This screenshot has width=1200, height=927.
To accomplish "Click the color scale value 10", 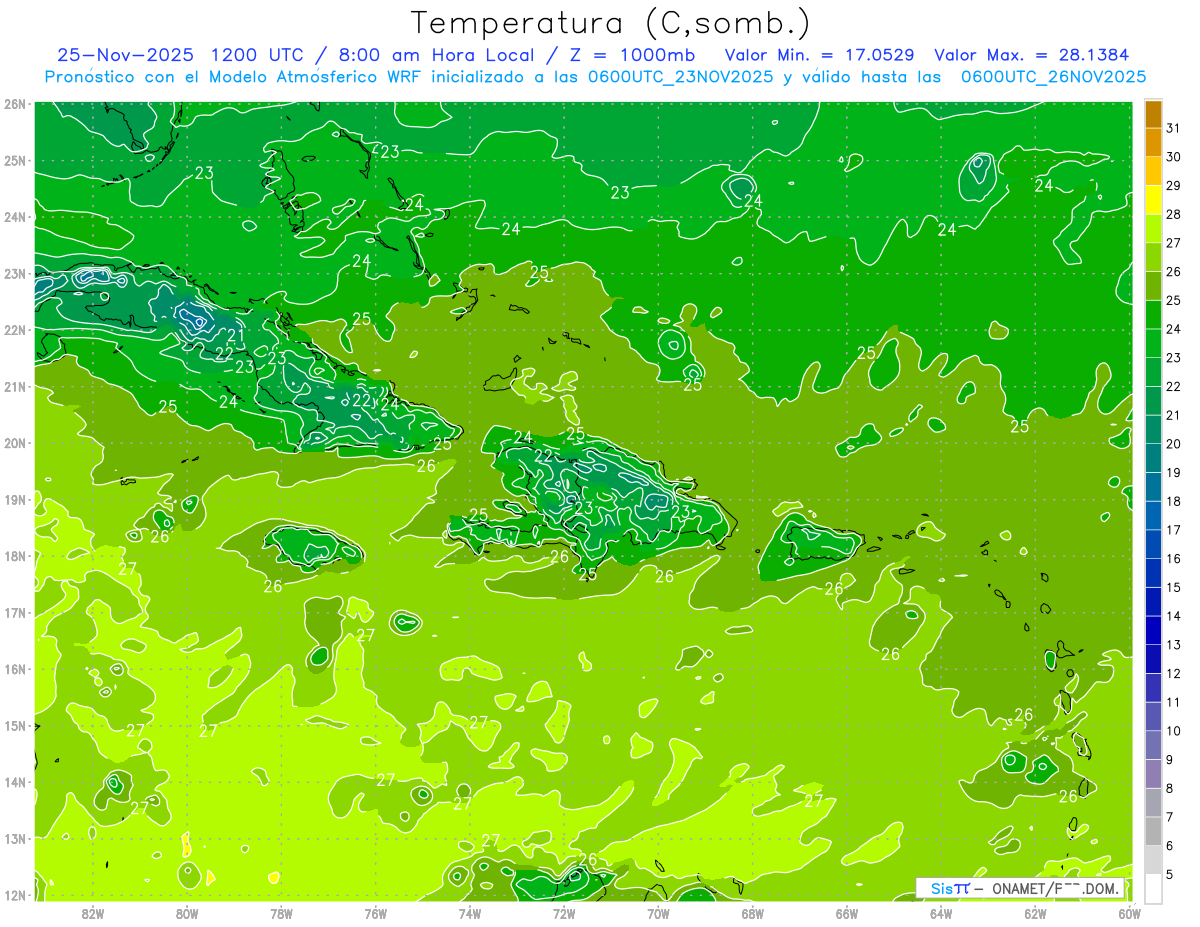I will coord(1174,731).
